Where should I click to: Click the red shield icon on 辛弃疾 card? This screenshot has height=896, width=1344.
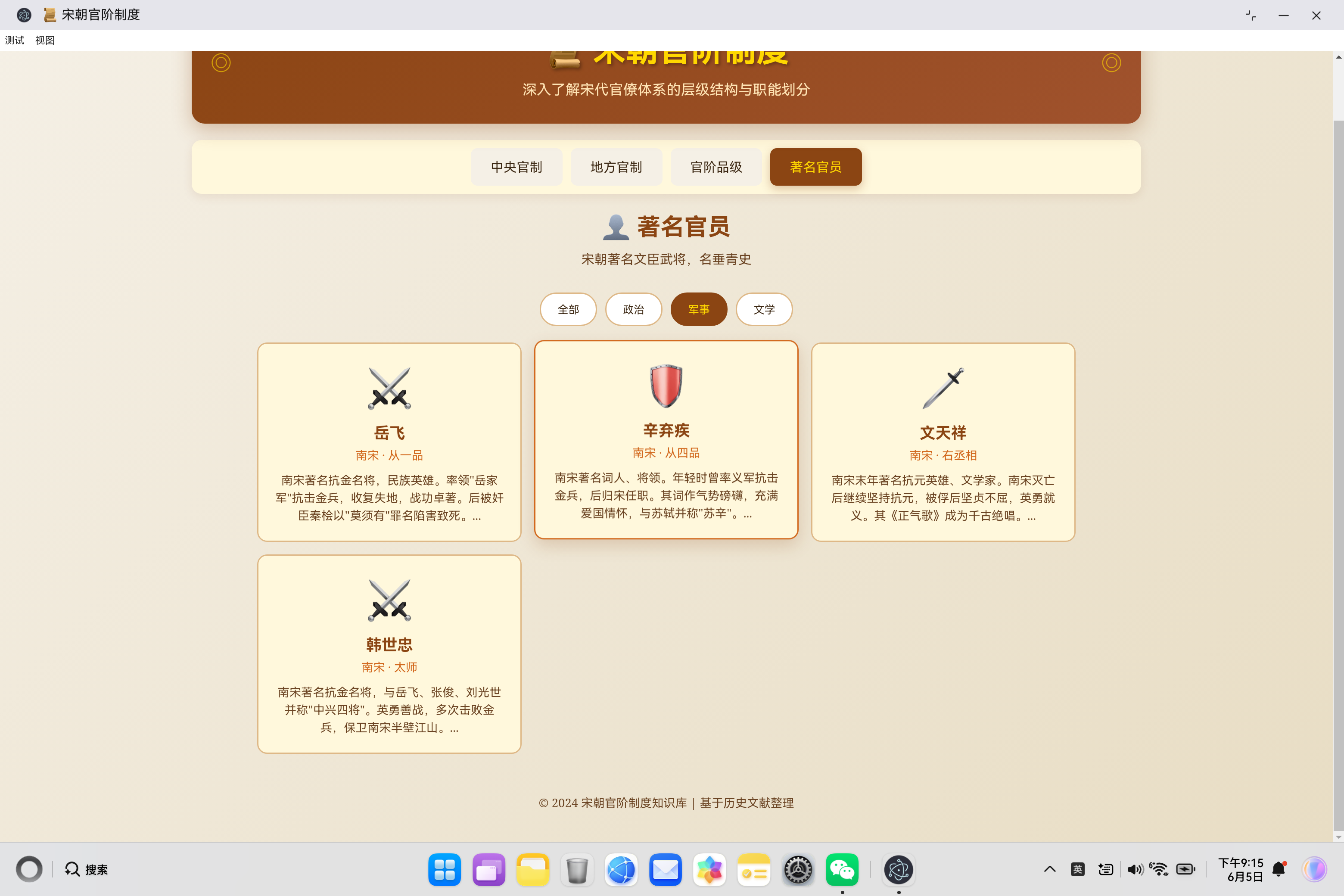tap(666, 386)
